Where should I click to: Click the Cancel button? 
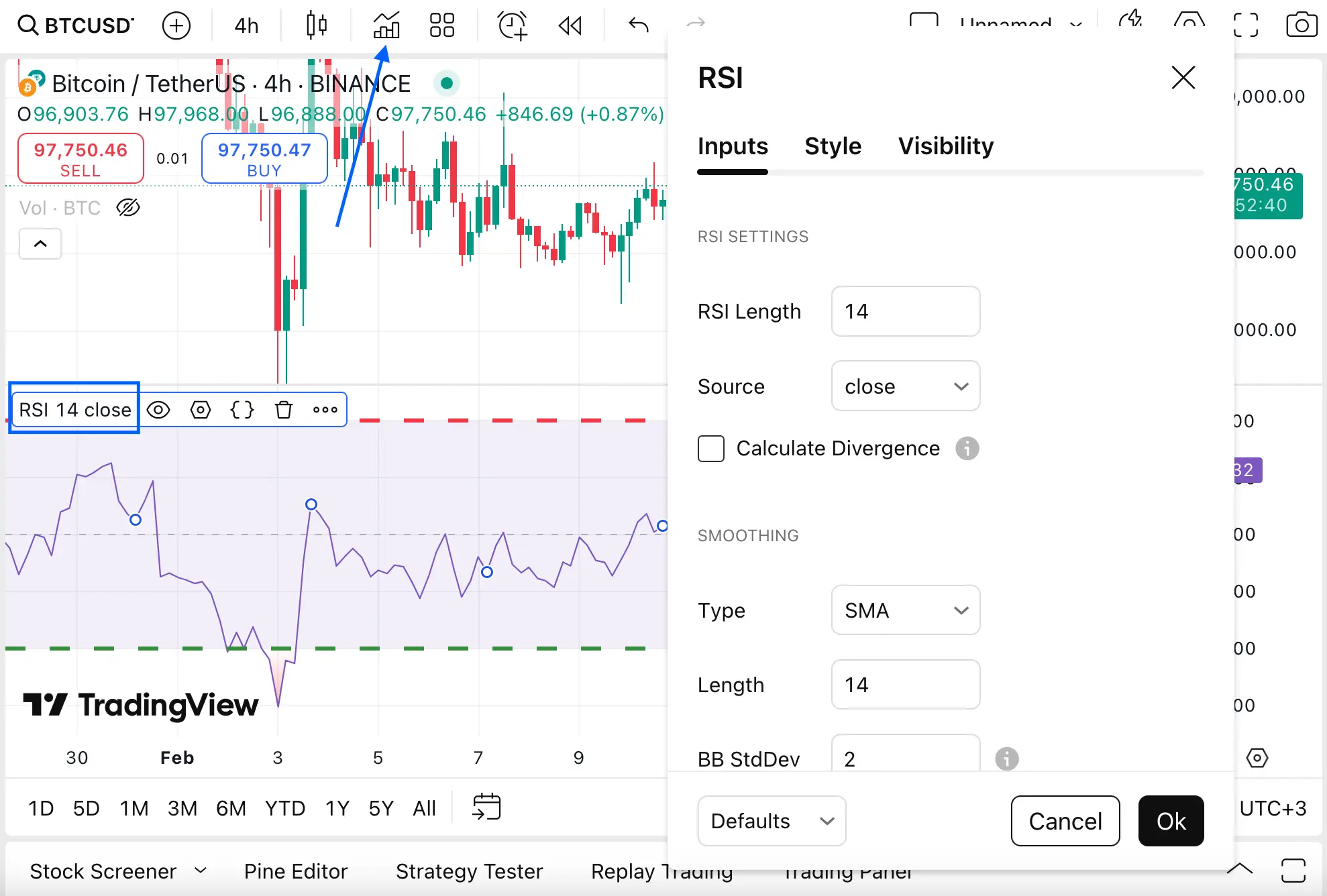[x=1065, y=821]
